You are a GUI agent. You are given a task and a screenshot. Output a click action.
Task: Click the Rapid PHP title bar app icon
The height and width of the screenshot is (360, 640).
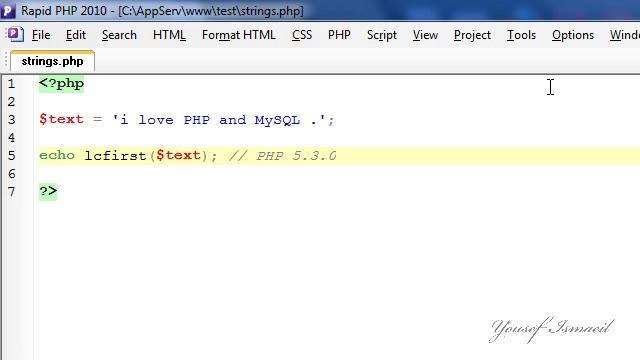[7, 11]
